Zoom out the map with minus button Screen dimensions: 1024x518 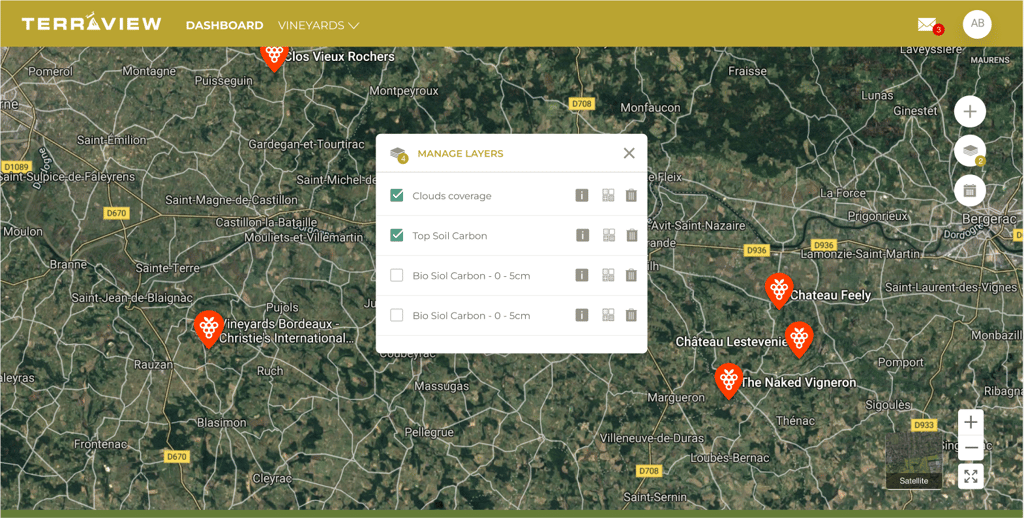[970, 448]
